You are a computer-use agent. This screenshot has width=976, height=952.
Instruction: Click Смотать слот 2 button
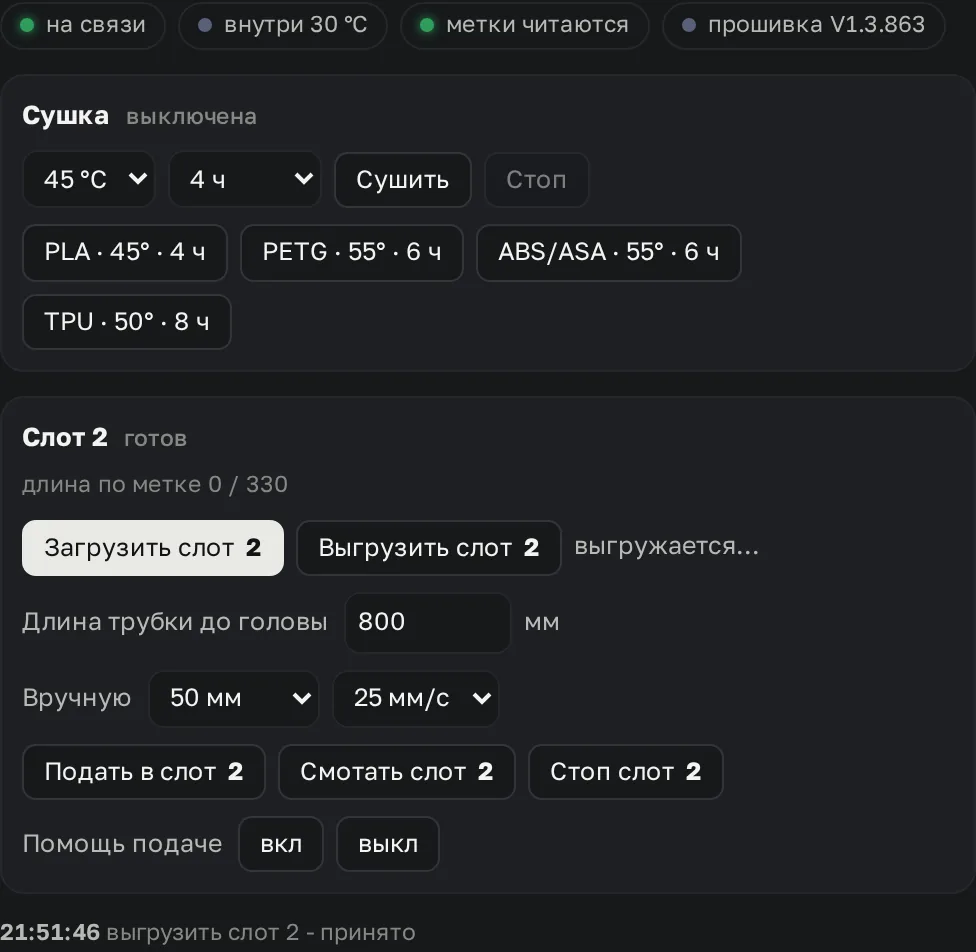click(x=397, y=772)
